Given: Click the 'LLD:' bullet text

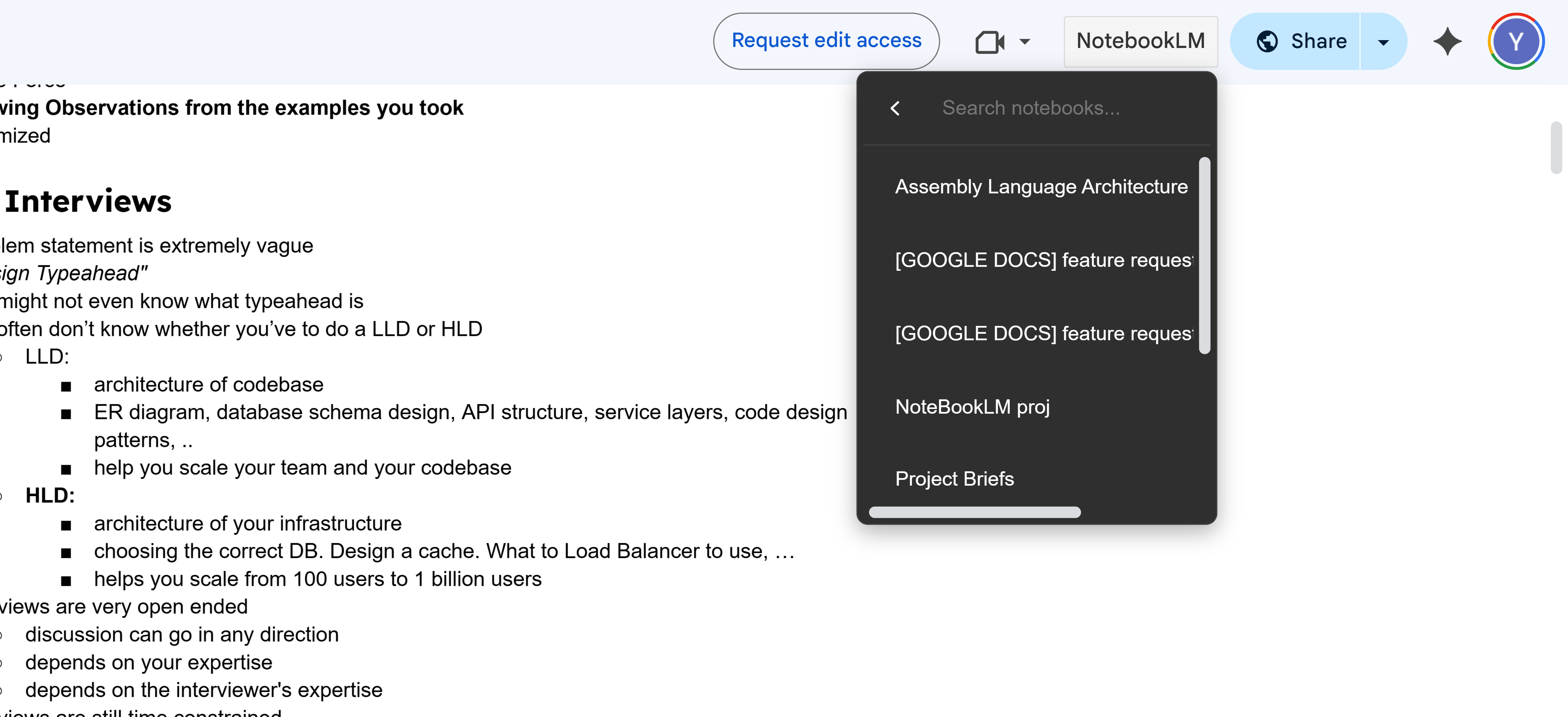Looking at the screenshot, I should coord(47,357).
